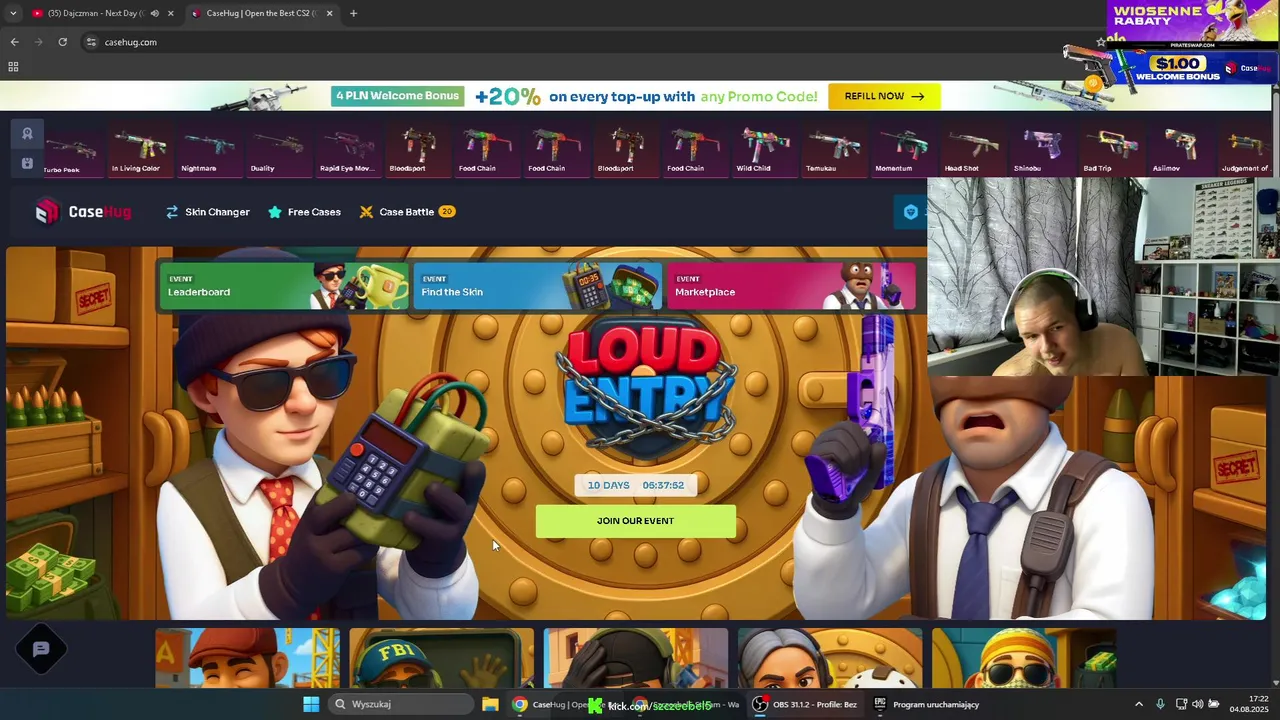Open the volume icon in system tray

pos(1197,704)
